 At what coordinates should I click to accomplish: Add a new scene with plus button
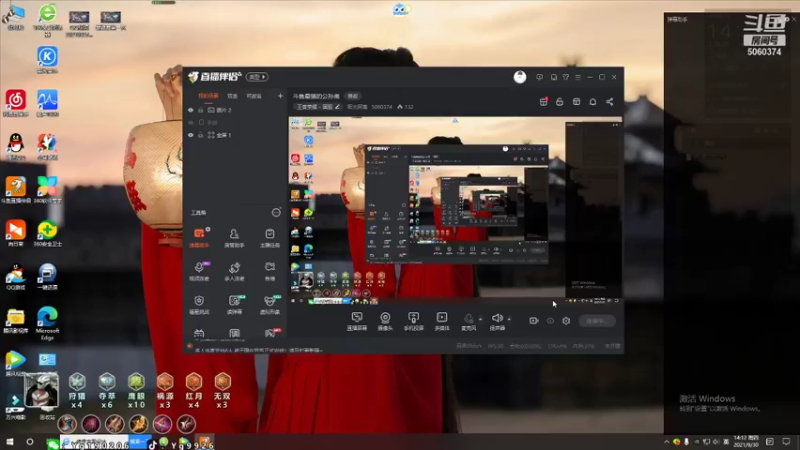[280, 96]
